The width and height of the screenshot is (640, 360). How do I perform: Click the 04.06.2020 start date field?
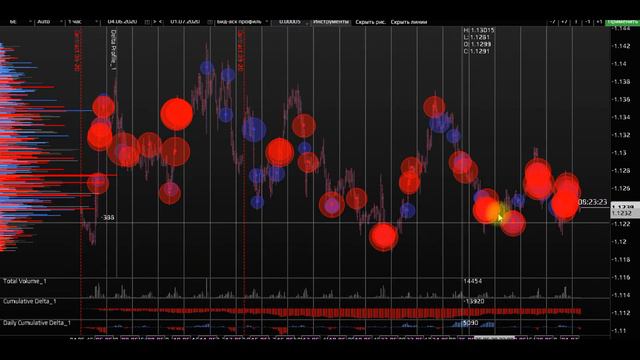coord(122,22)
